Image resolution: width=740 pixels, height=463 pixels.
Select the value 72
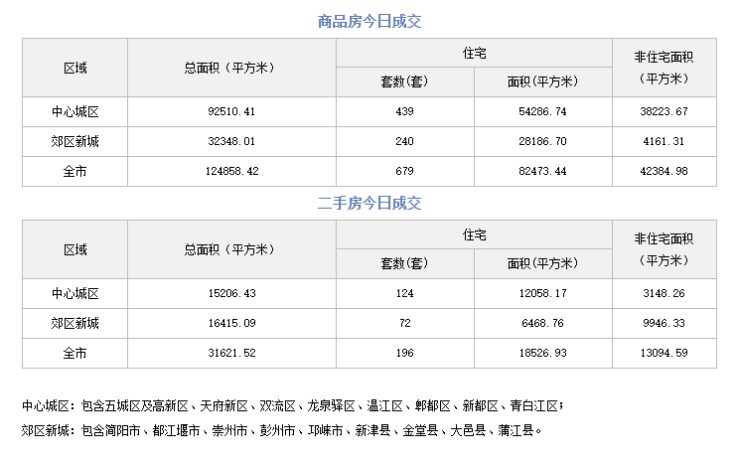pyautogui.click(x=404, y=323)
